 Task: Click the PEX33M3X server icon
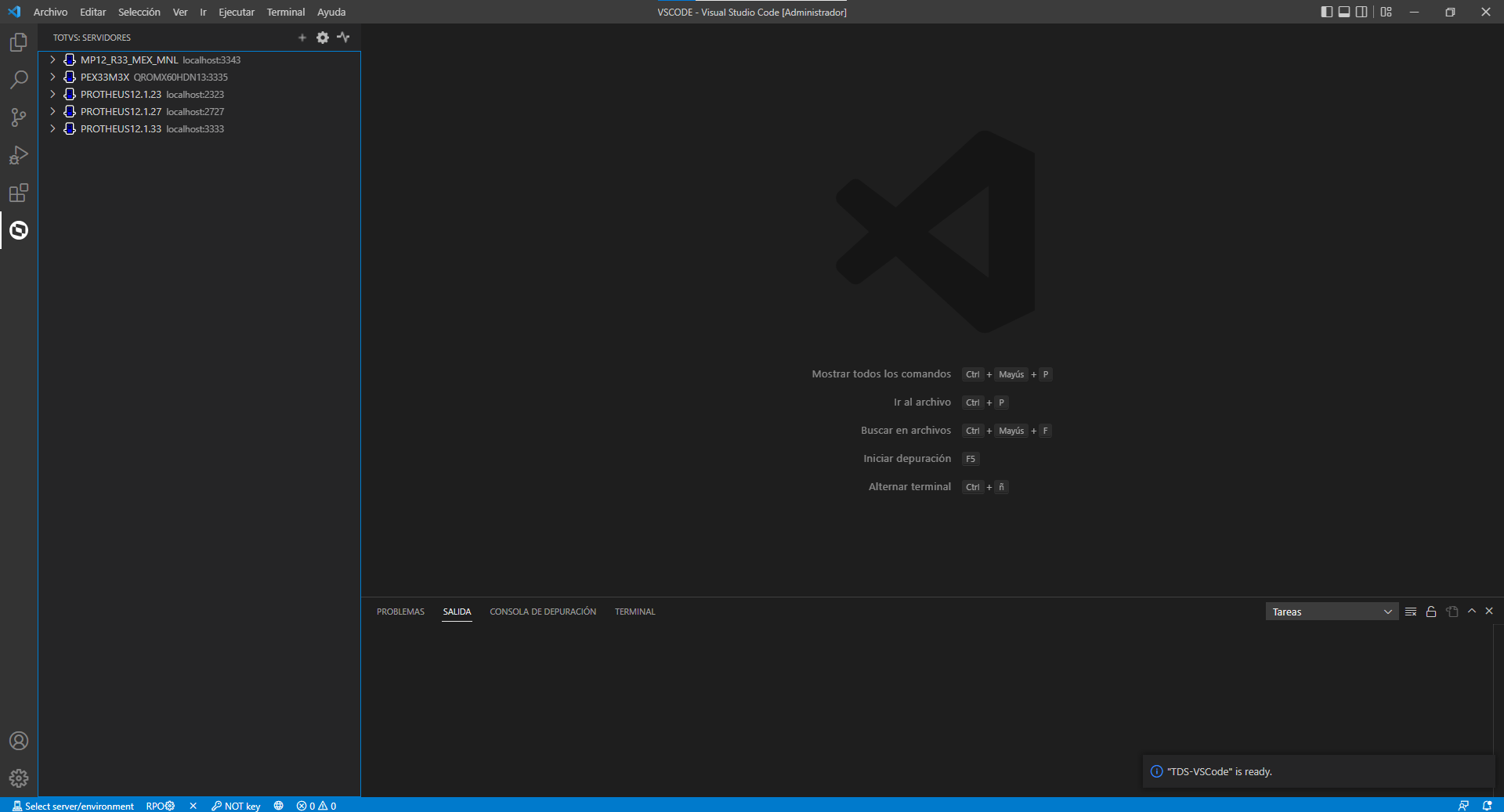click(x=70, y=77)
